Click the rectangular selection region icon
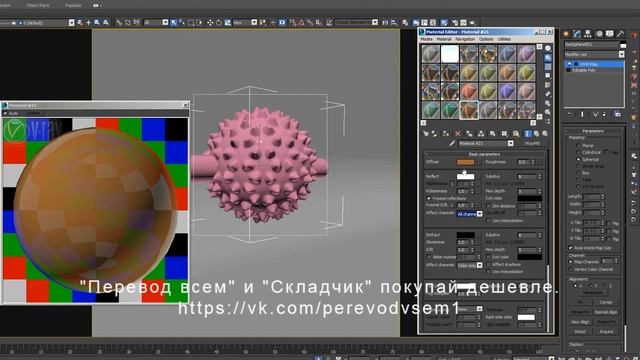This screenshot has height=360, width=640. [191, 22]
